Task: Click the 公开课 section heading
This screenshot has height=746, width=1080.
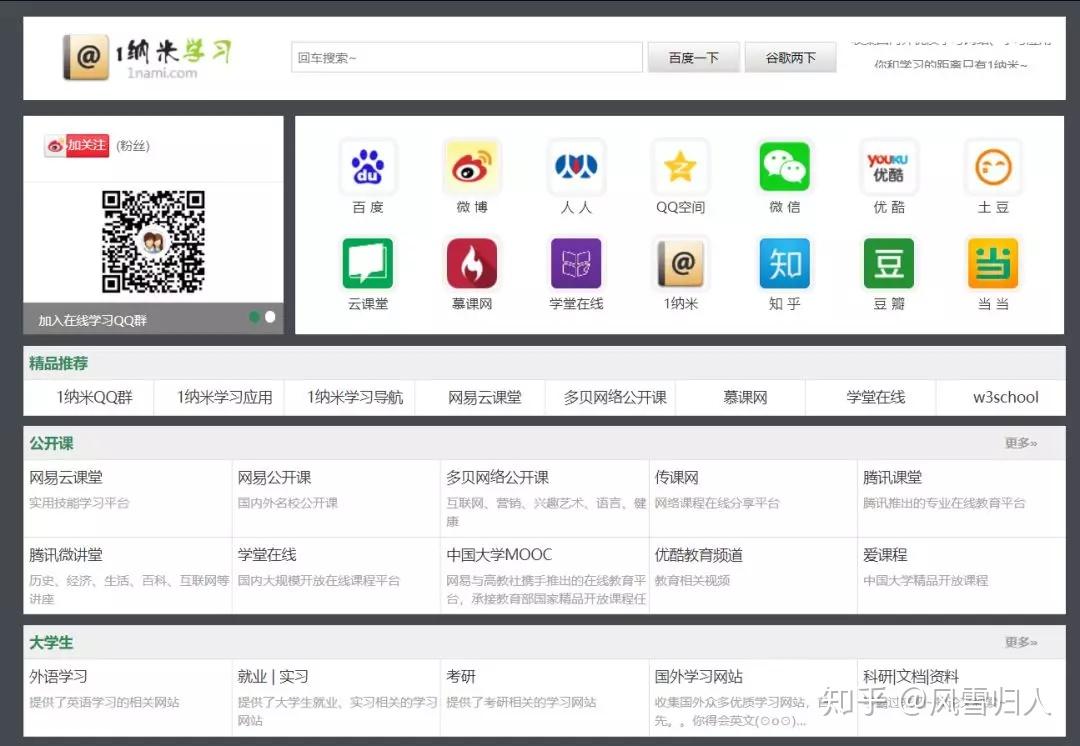Action: (51, 443)
